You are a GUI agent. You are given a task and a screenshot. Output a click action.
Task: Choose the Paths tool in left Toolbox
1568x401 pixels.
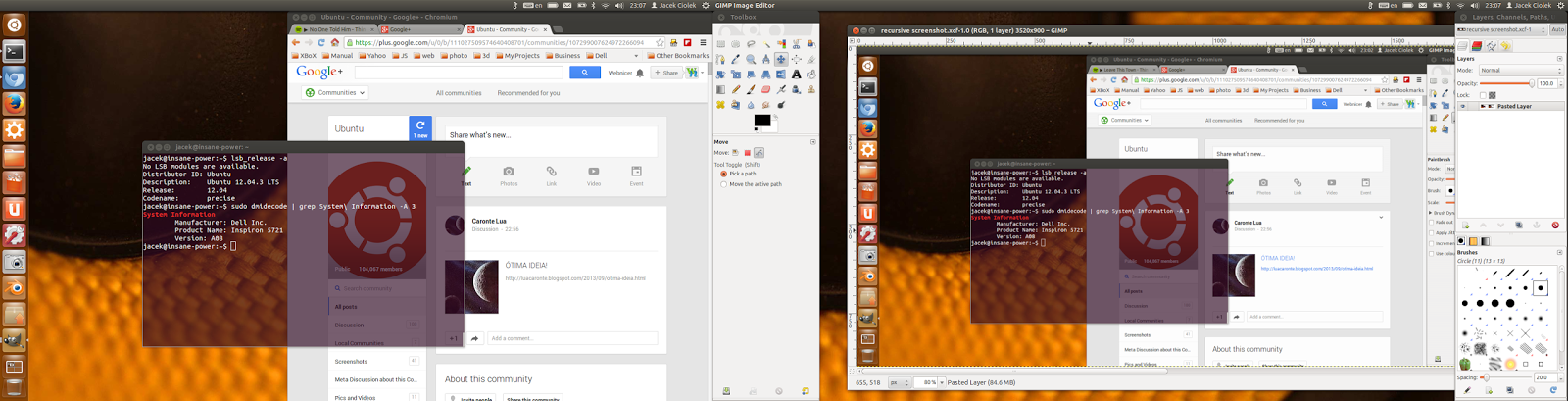pos(720,59)
